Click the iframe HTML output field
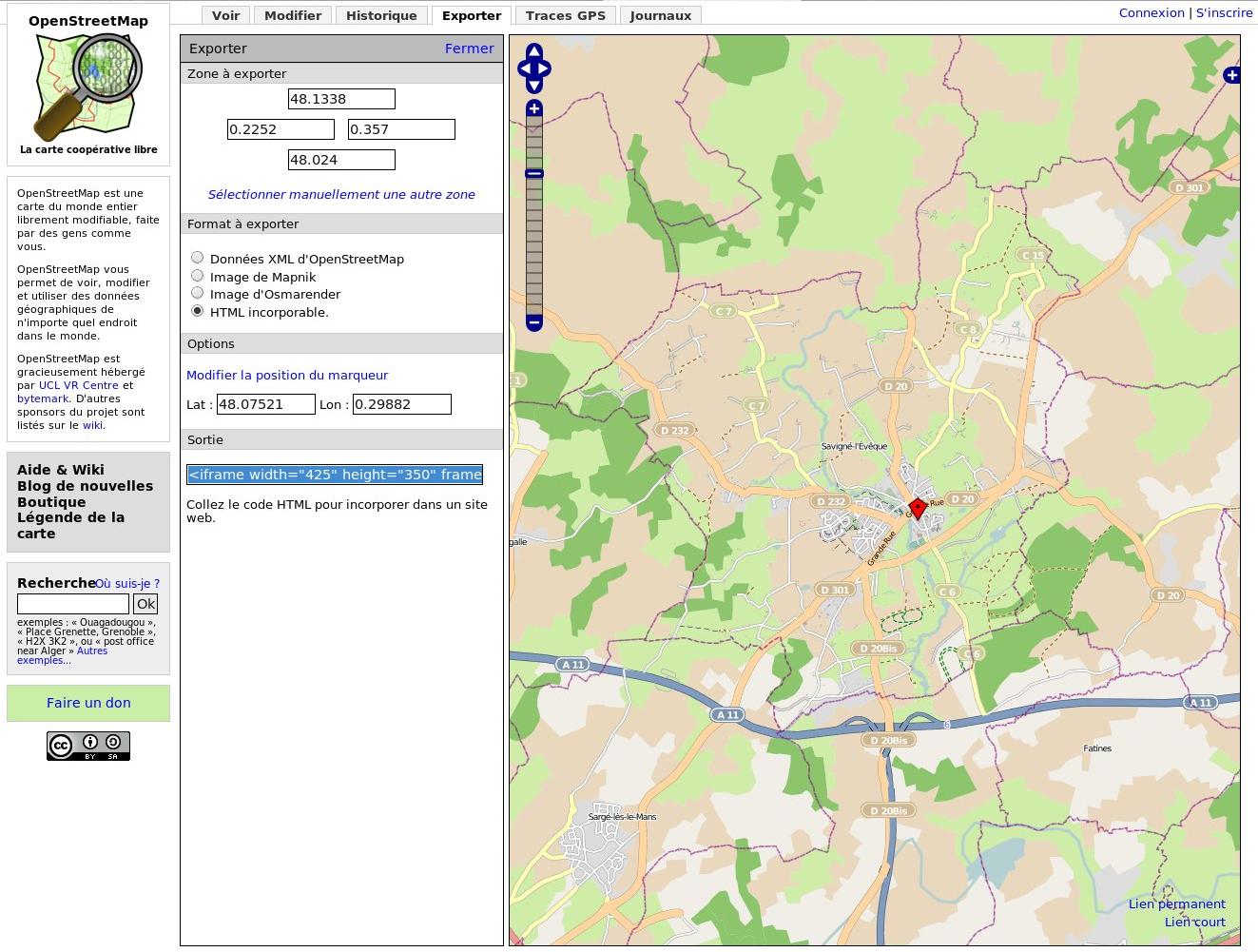The image size is (1258, 952). [x=335, y=474]
